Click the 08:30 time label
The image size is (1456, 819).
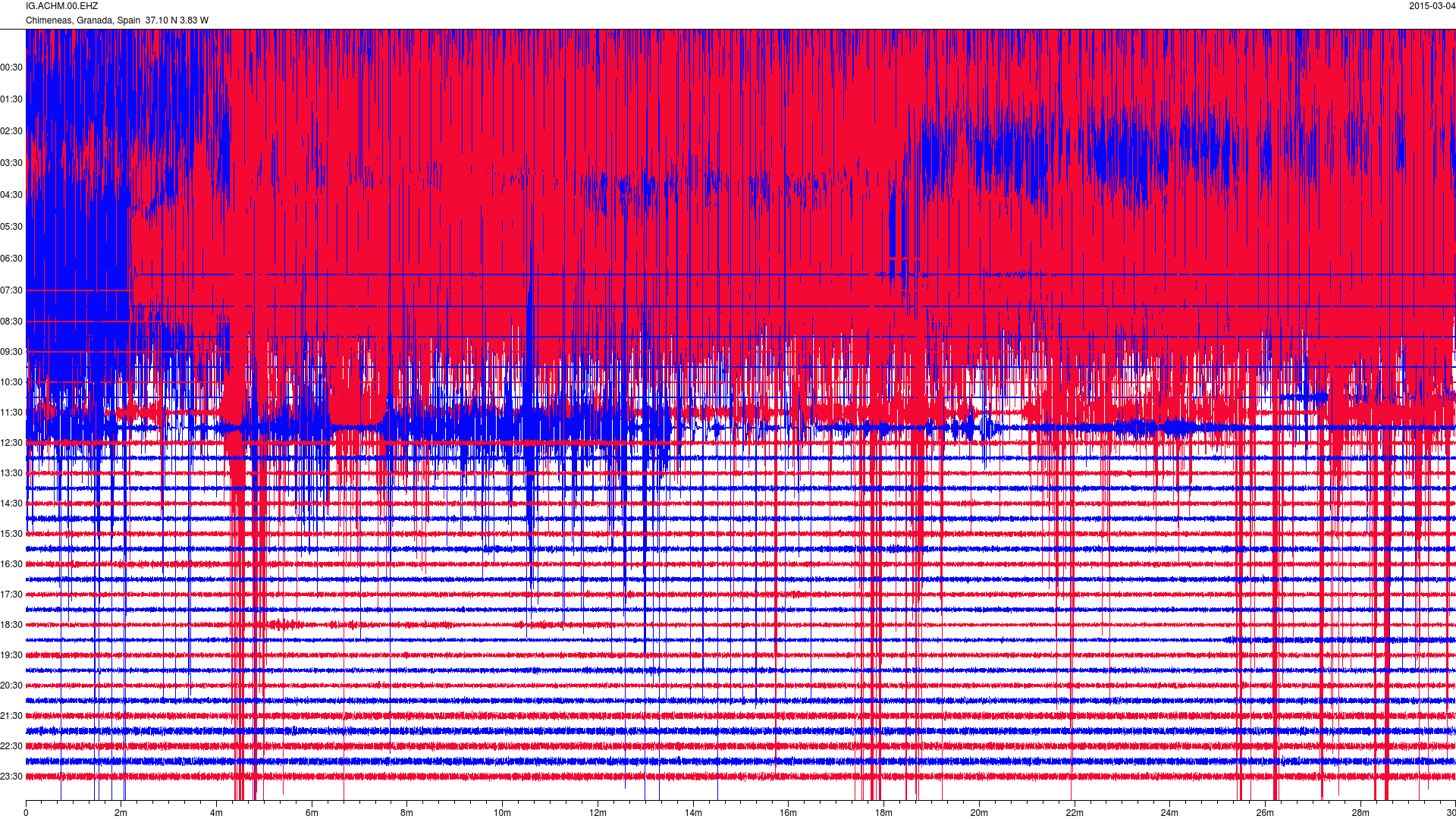(11, 322)
